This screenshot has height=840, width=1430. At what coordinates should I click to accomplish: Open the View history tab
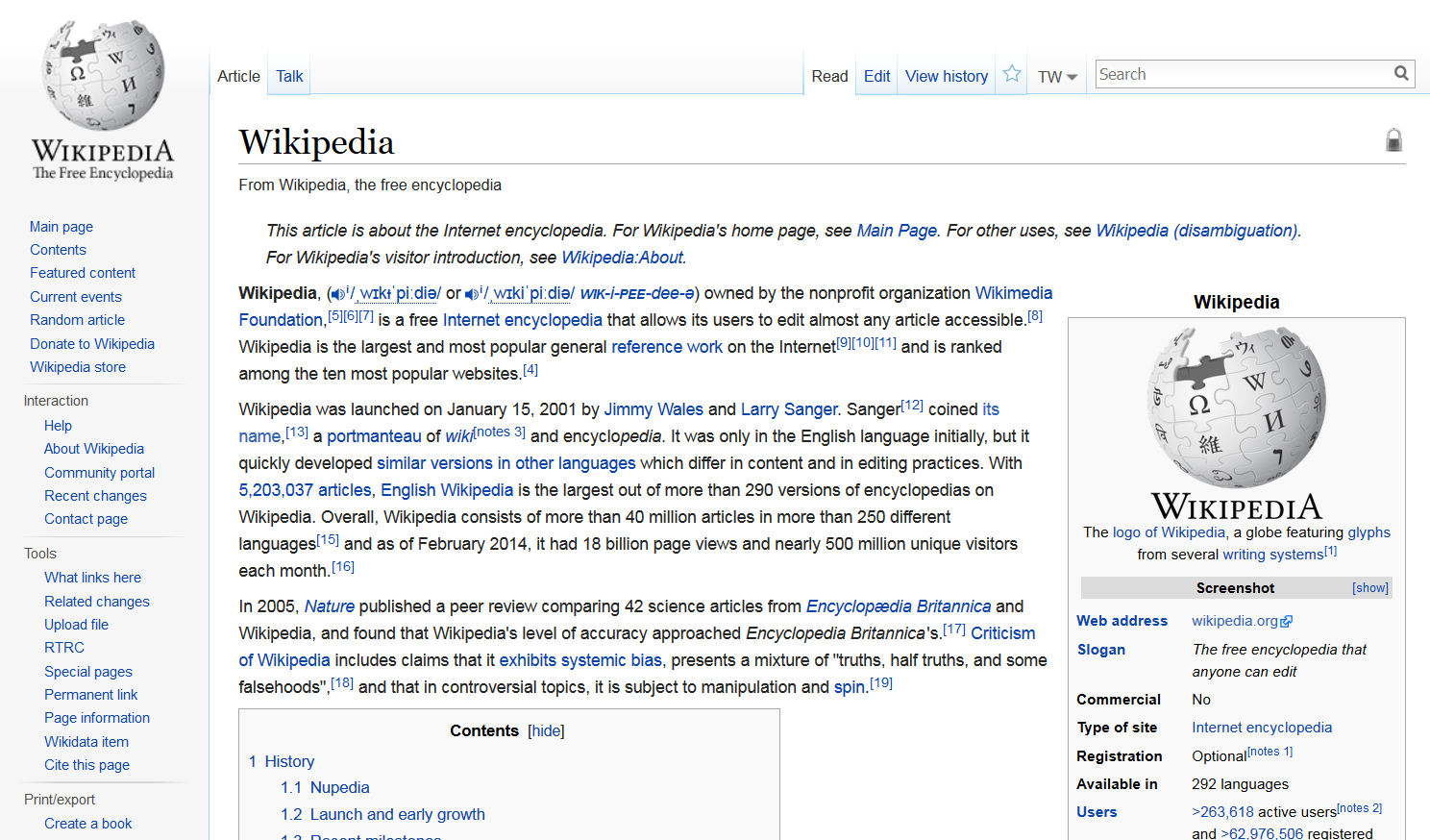(946, 76)
